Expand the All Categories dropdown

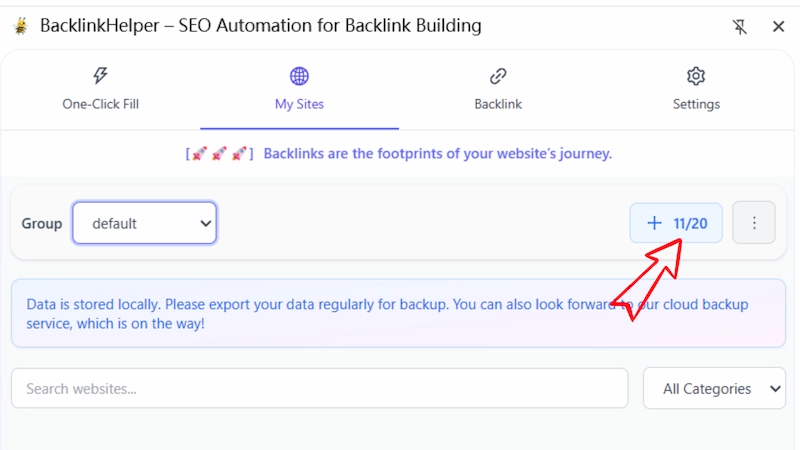pyautogui.click(x=714, y=388)
